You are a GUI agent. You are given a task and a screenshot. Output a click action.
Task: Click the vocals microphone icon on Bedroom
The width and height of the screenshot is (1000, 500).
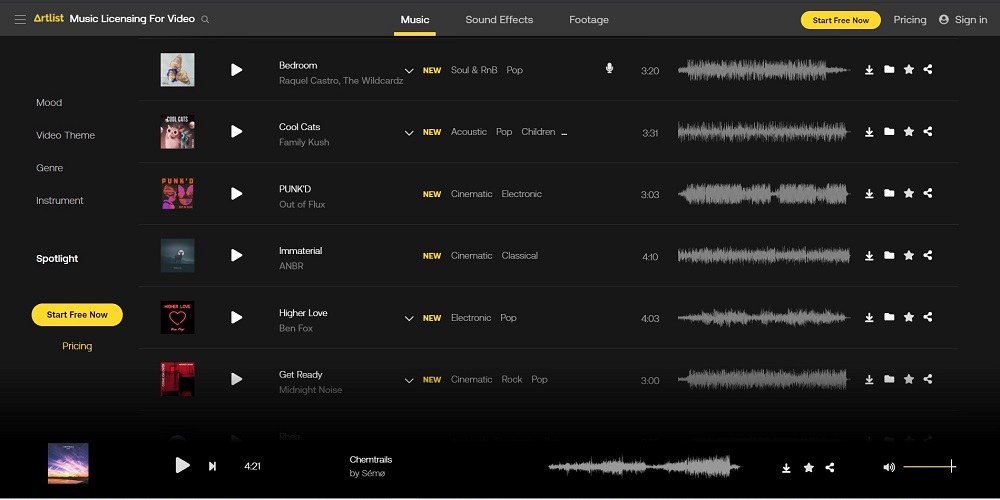pyautogui.click(x=609, y=68)
